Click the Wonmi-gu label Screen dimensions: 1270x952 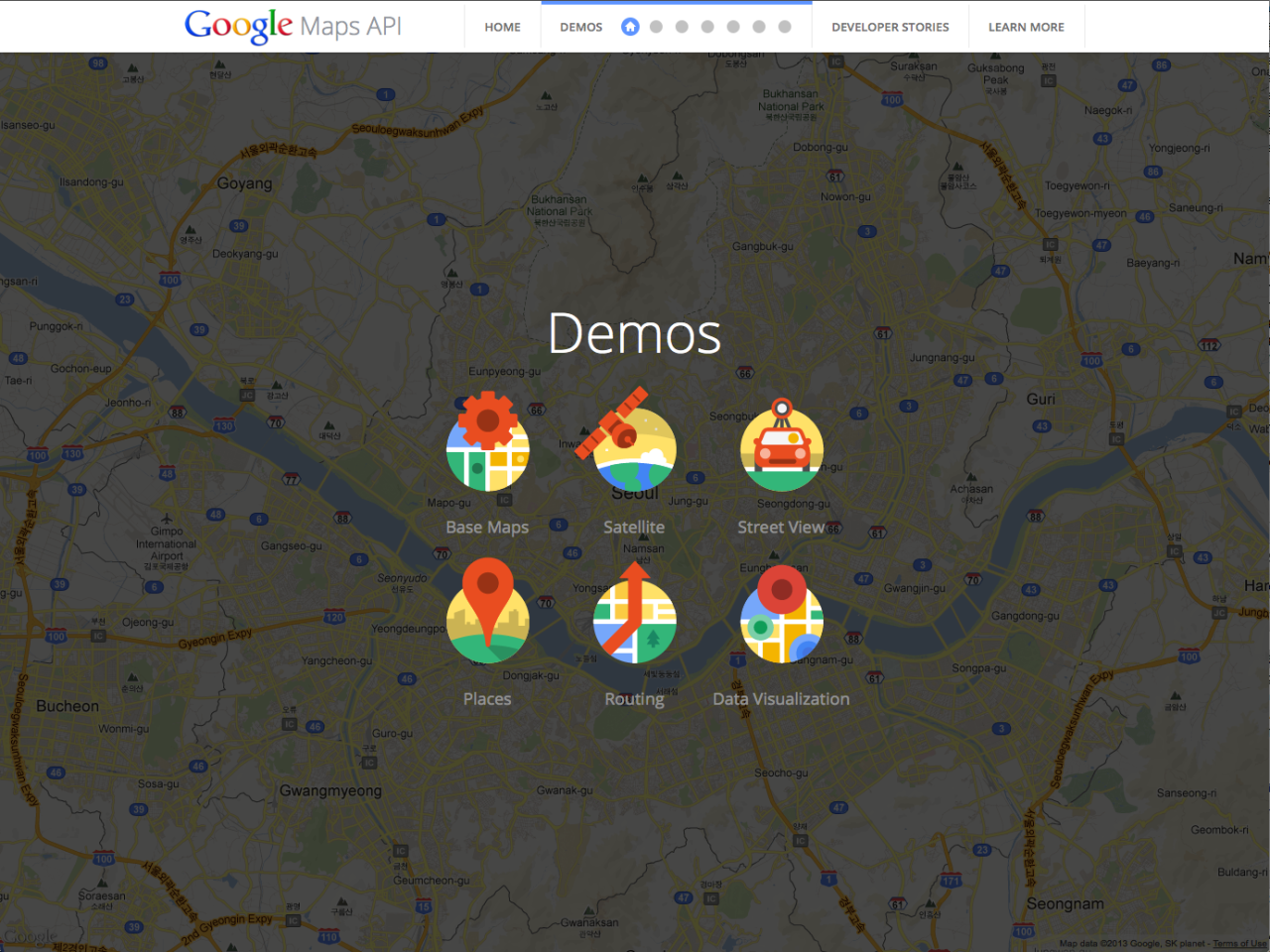click(x=123, y=729)
